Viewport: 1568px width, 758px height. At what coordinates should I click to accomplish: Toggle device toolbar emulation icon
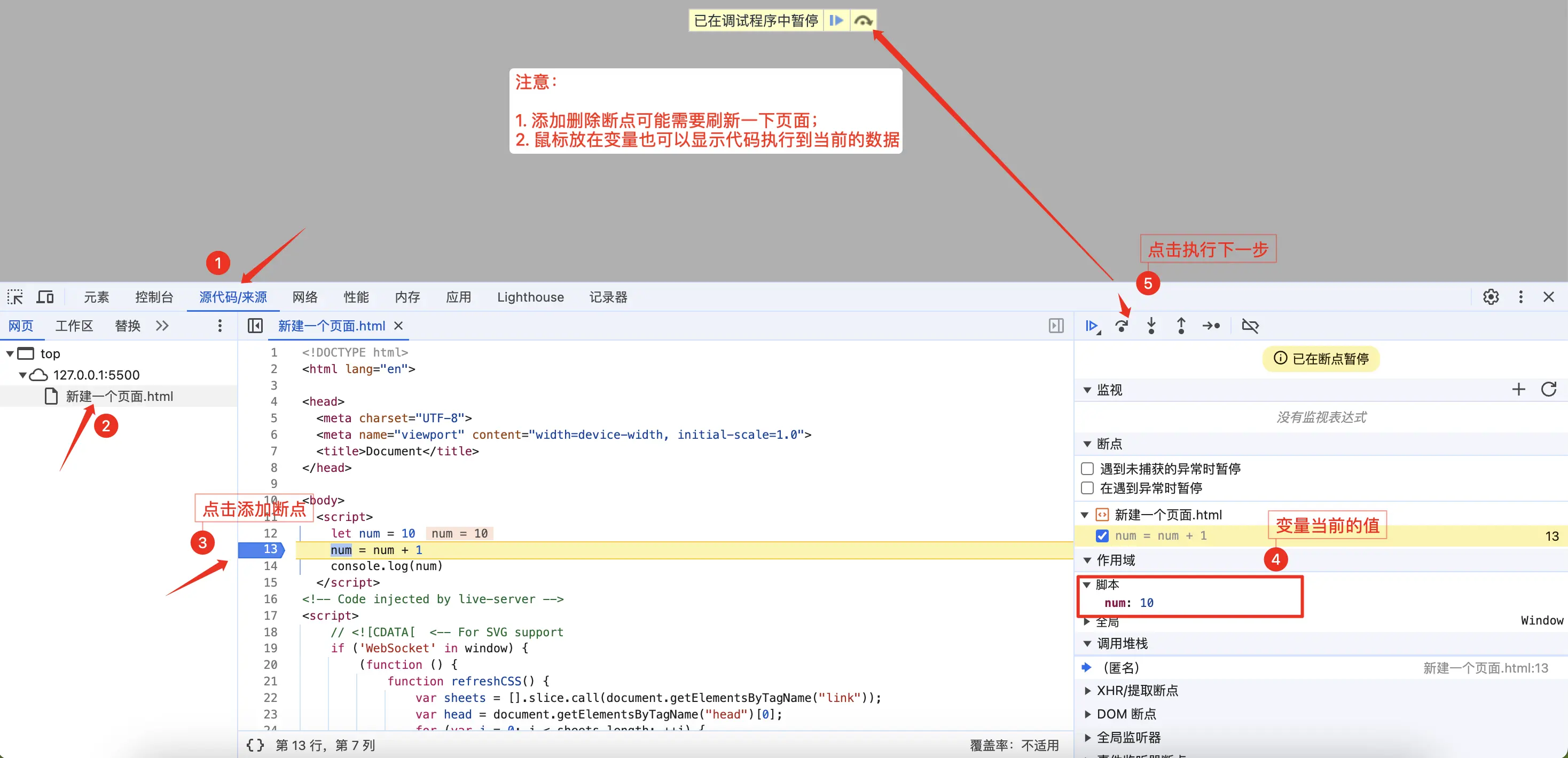click(x=45, y=297)
